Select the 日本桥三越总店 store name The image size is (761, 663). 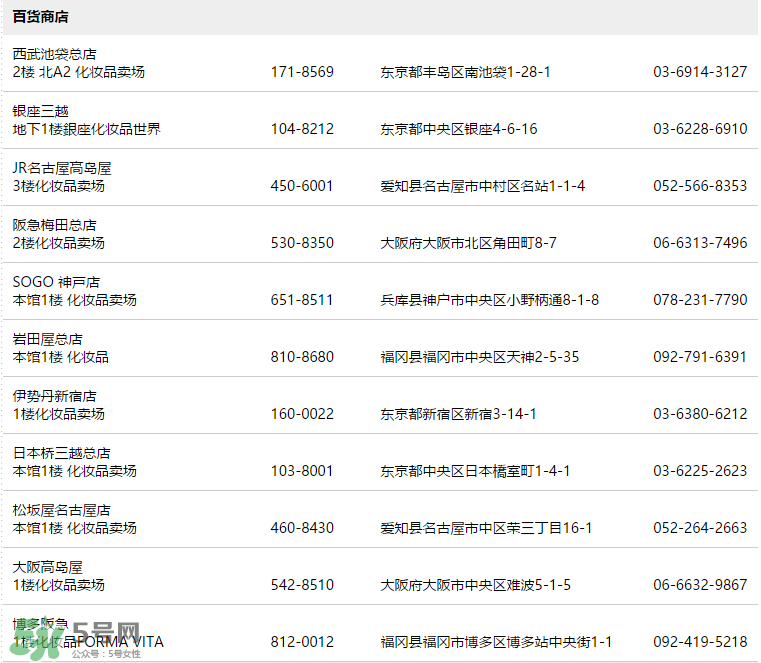62,453
